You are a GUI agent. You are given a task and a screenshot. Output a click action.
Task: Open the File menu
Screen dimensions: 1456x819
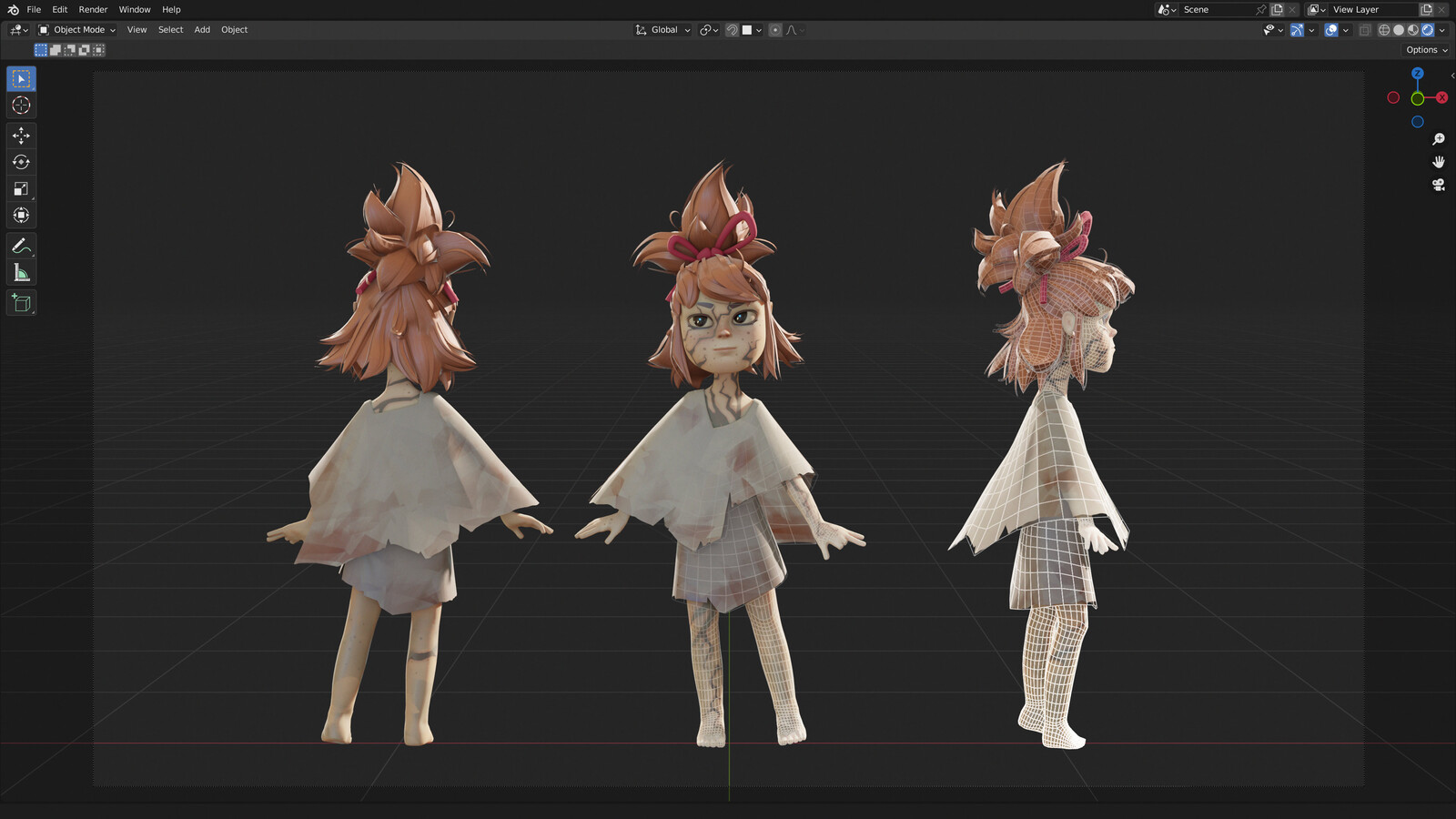[x=34, y=9]
